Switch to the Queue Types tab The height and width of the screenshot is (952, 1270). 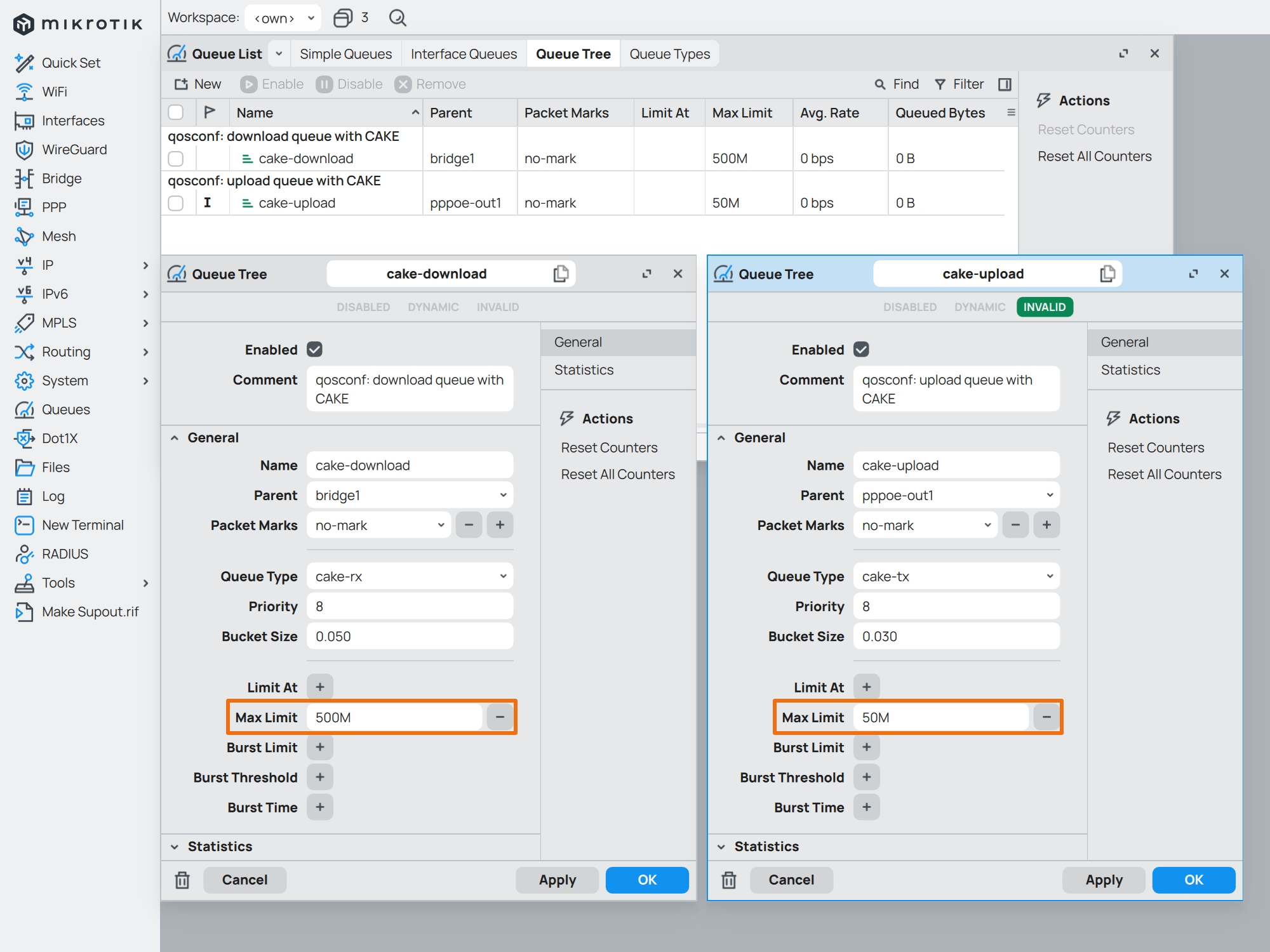click(x=669, y=54)
